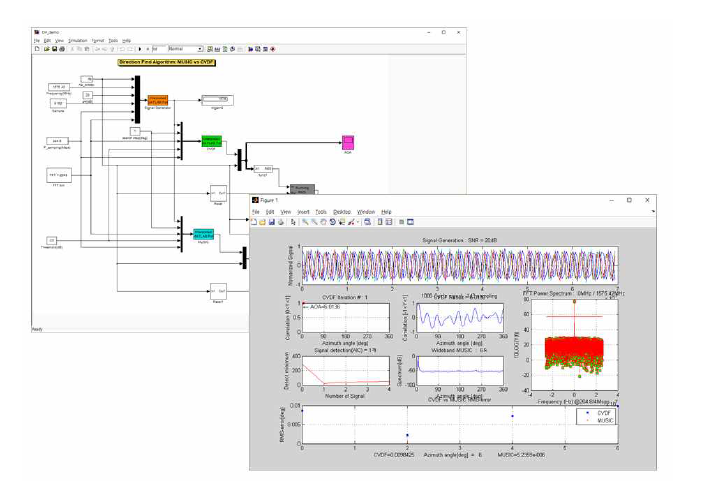Viewport: 705px width, 484px height.
Task: Open the Normal simulation mode dropdown
Action: 186,49
